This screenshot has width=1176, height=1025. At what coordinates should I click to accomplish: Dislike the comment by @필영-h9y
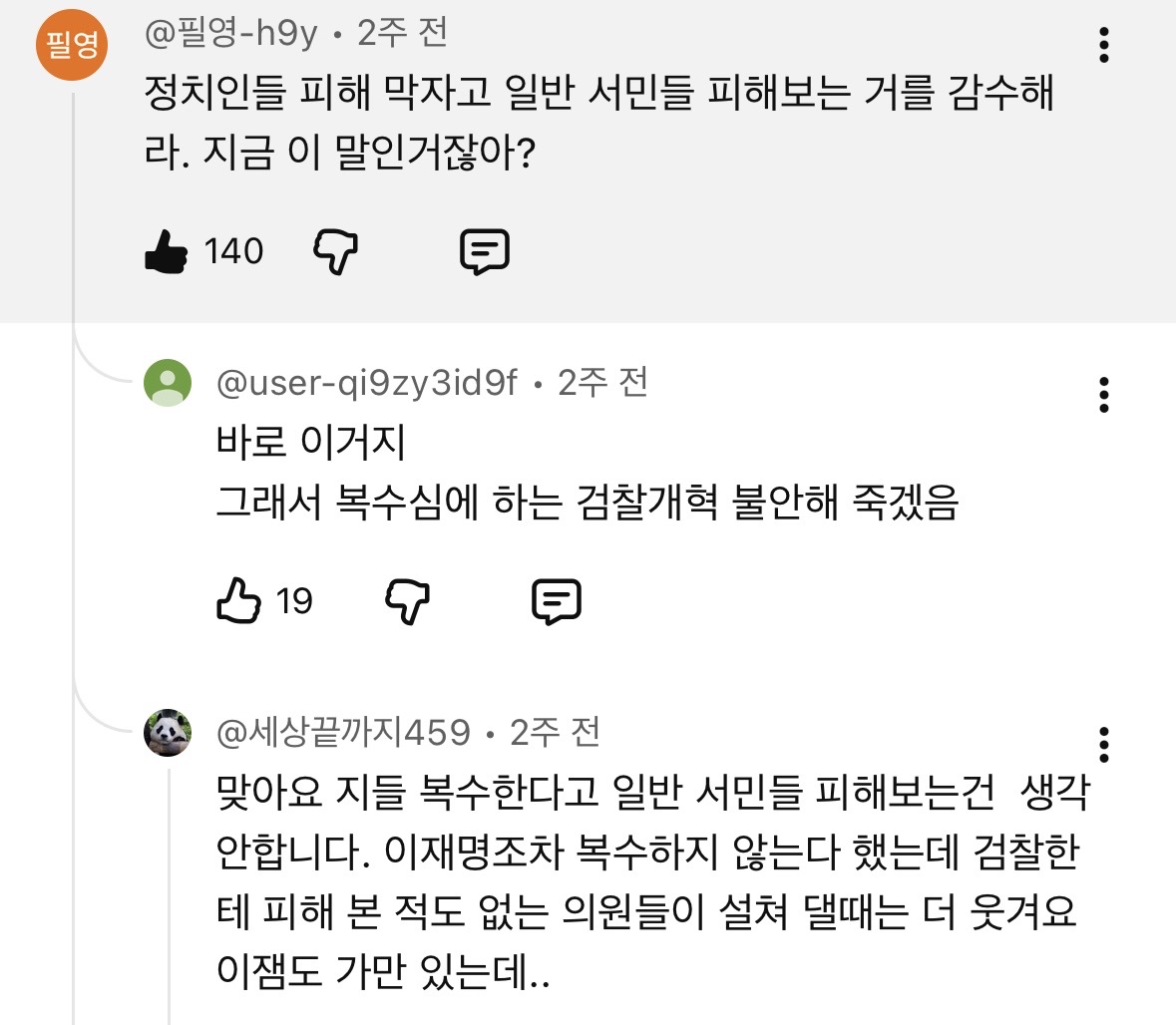pyautogui.click(x=336, y=251)
